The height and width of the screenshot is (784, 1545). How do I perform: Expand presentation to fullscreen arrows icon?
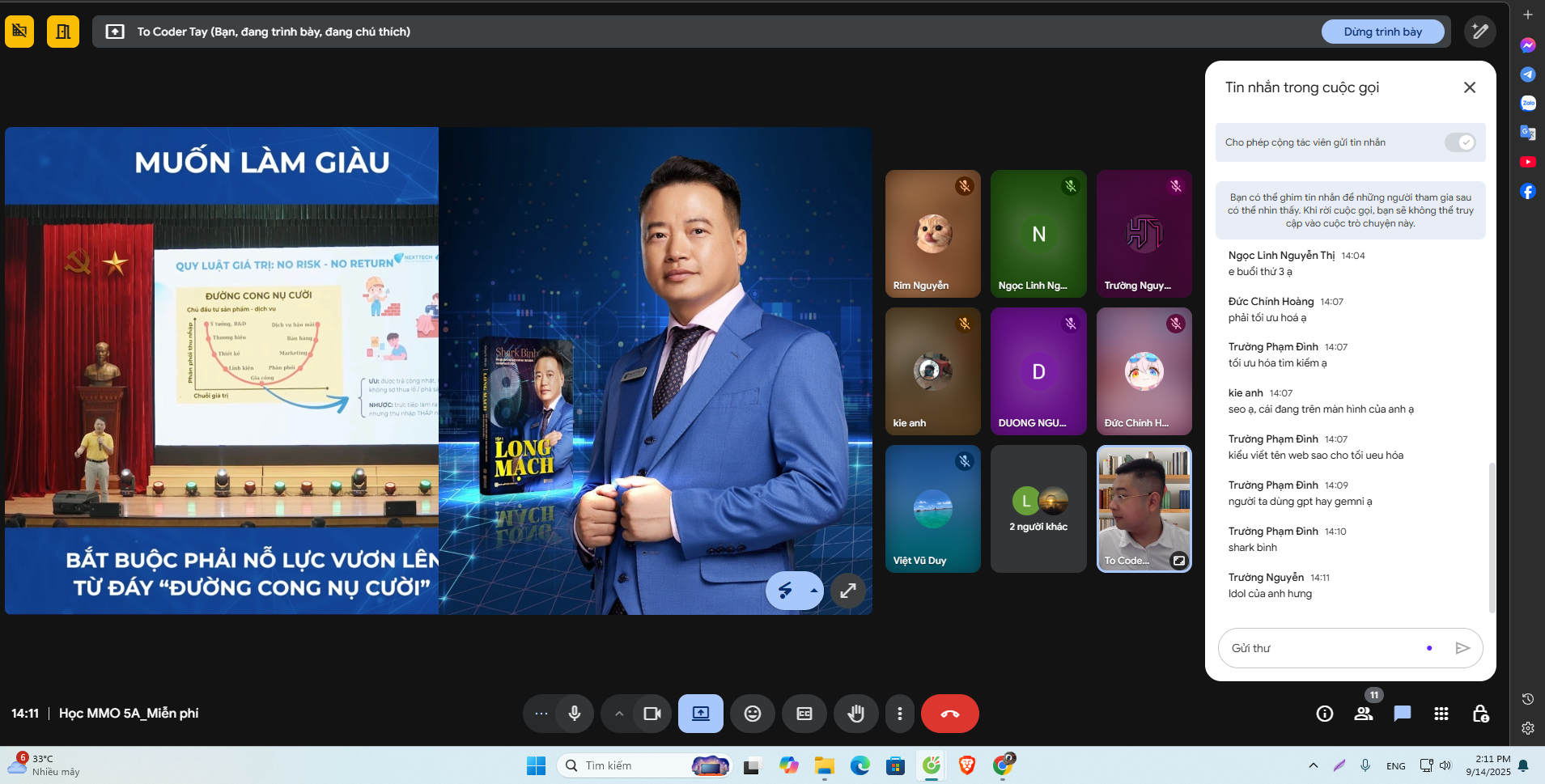pos(848,591)
